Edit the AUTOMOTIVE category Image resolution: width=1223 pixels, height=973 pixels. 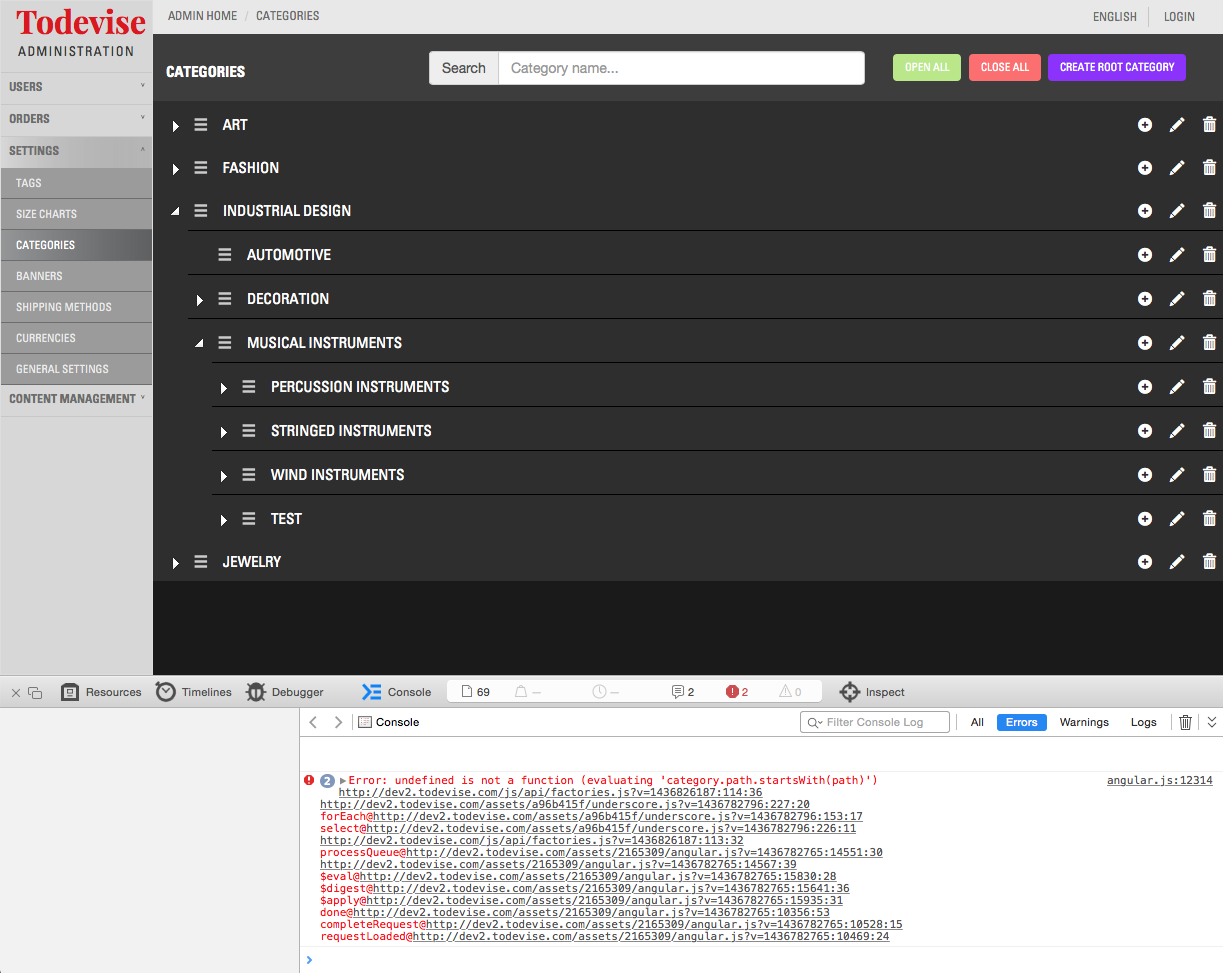click(1177, 255)
